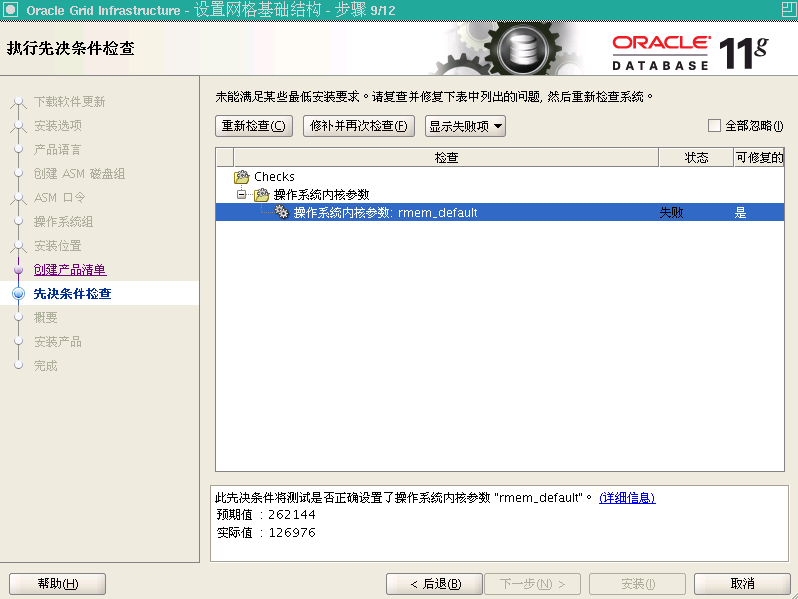Click the 安装选项 step

[x=58, y=126]
